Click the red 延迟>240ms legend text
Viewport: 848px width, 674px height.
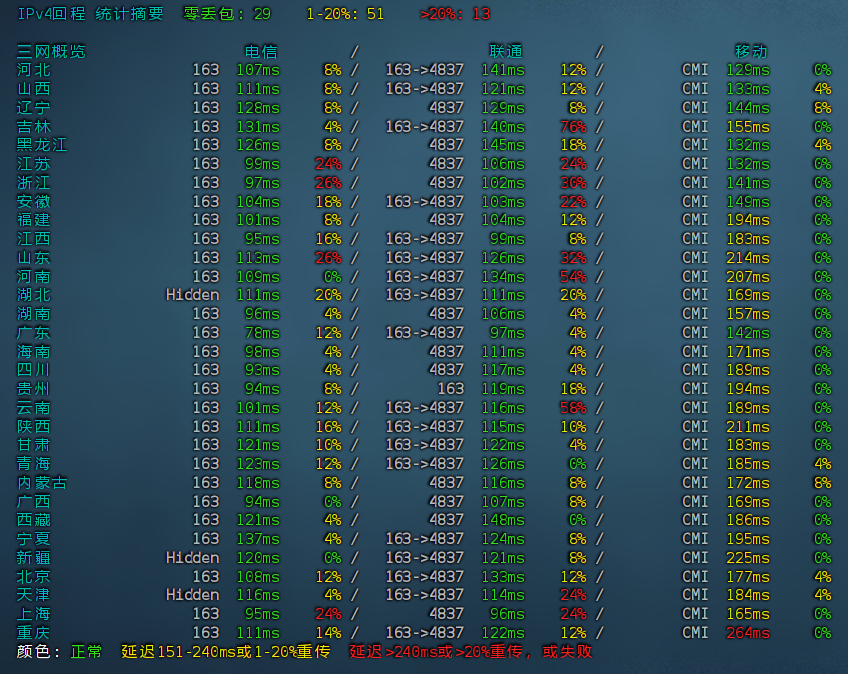[x=471, y=651]
